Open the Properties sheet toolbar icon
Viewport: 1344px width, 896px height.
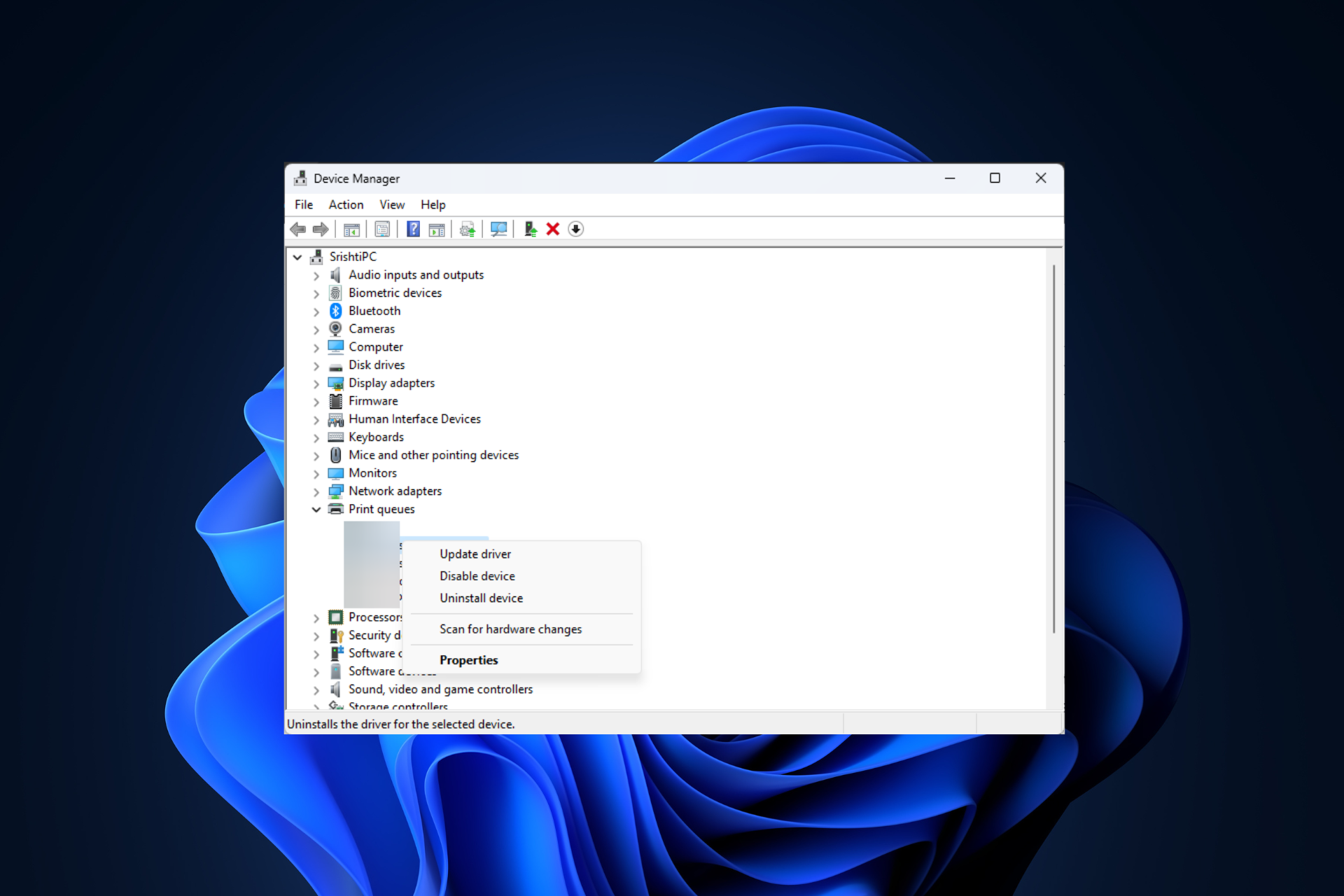pos(382,229)
